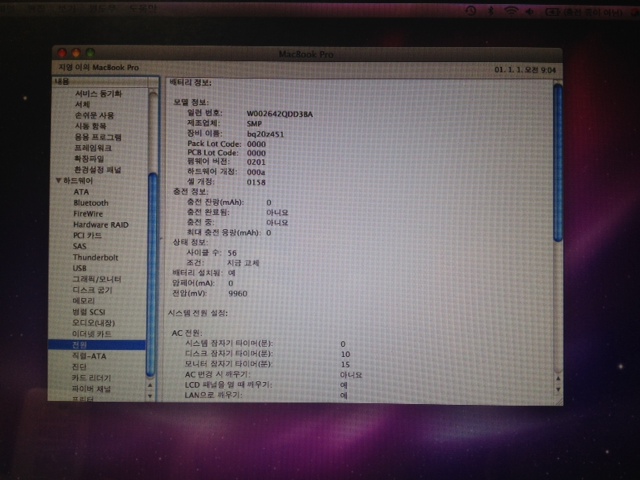Screen dimensions: 640x480
Task: Click the battery info pane vertical scrollbar
Action: (x=557, y=160)
